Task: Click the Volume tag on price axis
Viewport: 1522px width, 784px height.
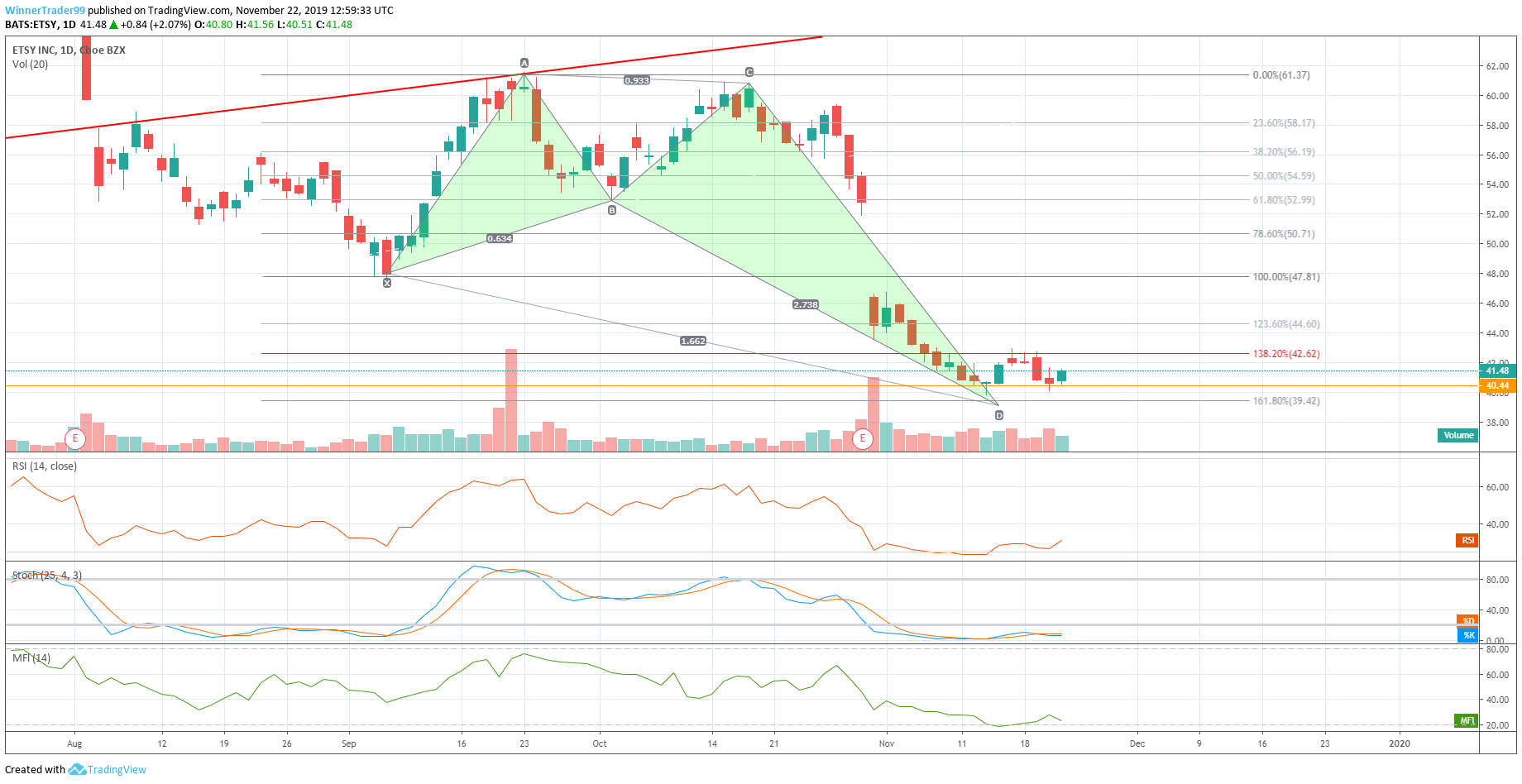Action: (1458, 435)
